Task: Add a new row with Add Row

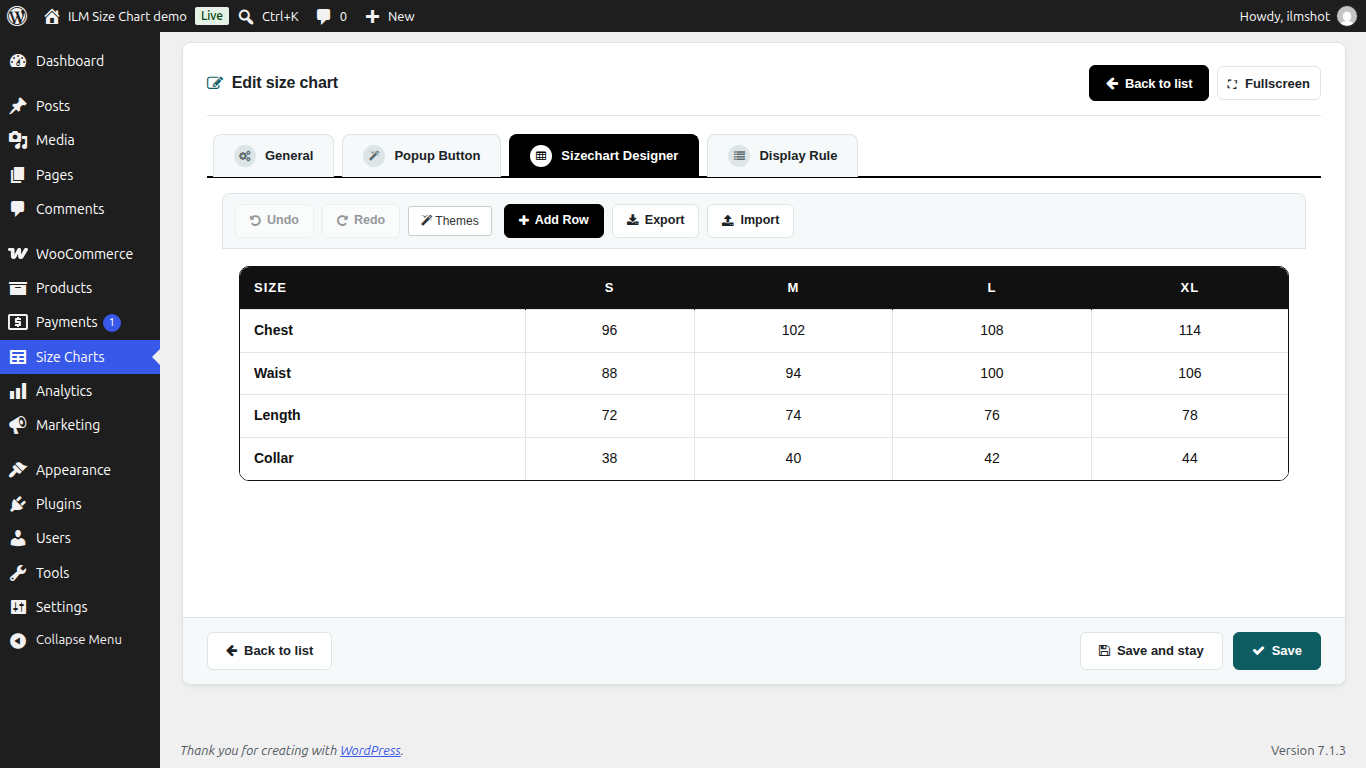Action: [x=554, y=221]
